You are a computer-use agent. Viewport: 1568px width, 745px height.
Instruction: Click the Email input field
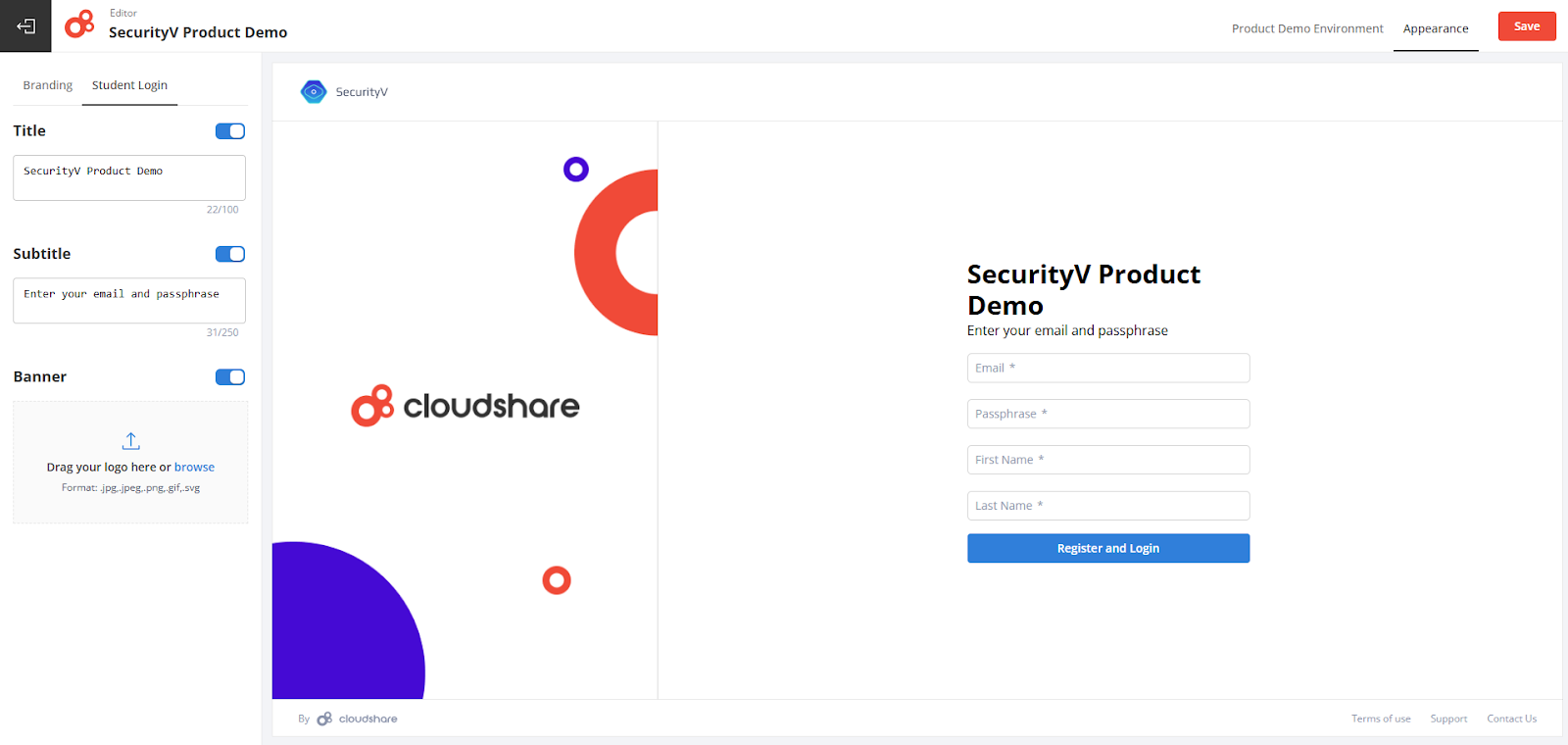tap(1107, 368)
